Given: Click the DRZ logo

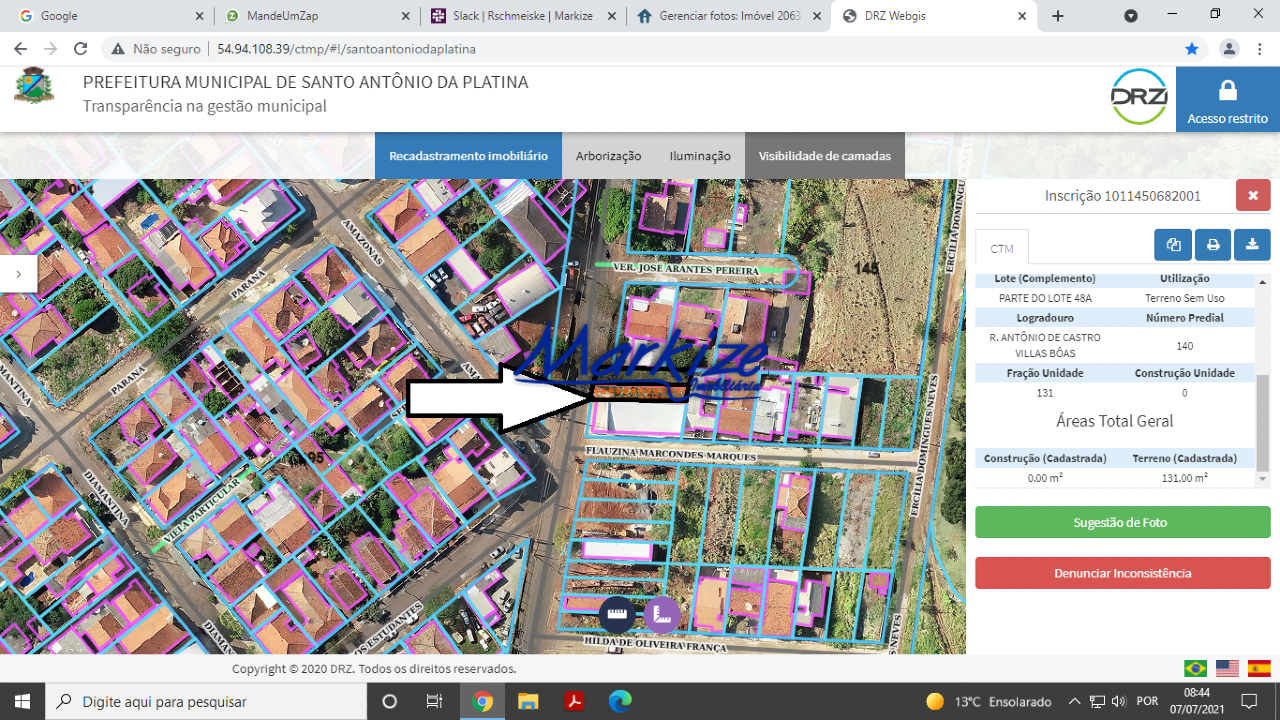Looking at the screenshot, I should (1139, 97).
